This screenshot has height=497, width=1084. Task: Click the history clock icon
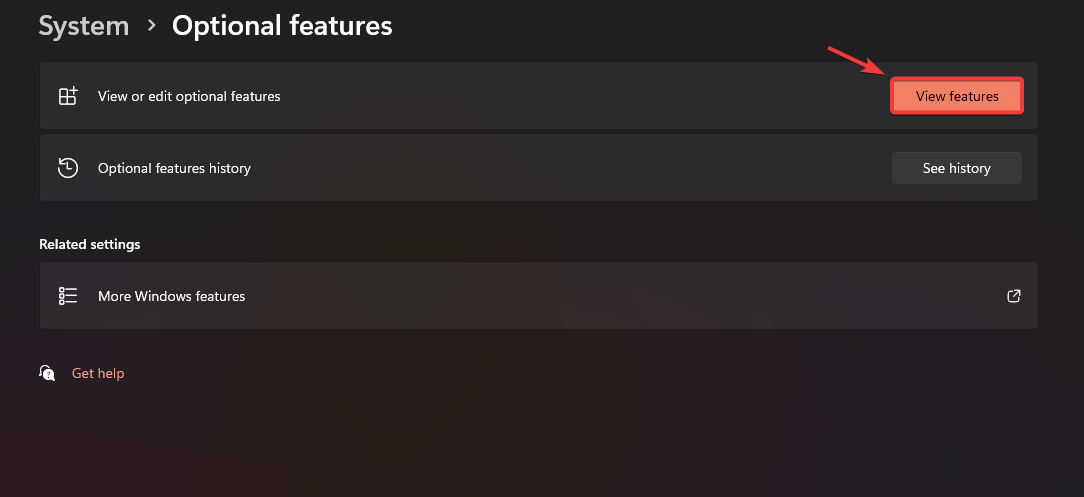click(68, 168)
